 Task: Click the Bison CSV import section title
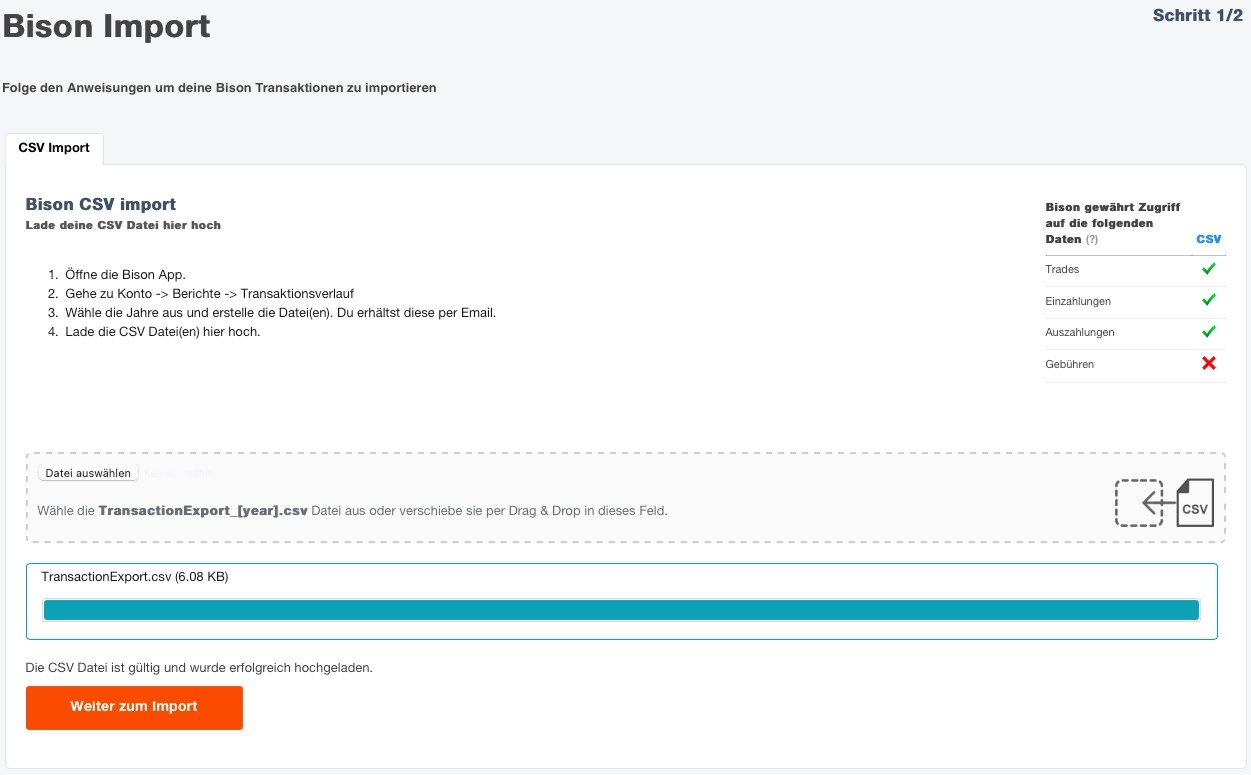pyautogui.click(x=101, y=204)
